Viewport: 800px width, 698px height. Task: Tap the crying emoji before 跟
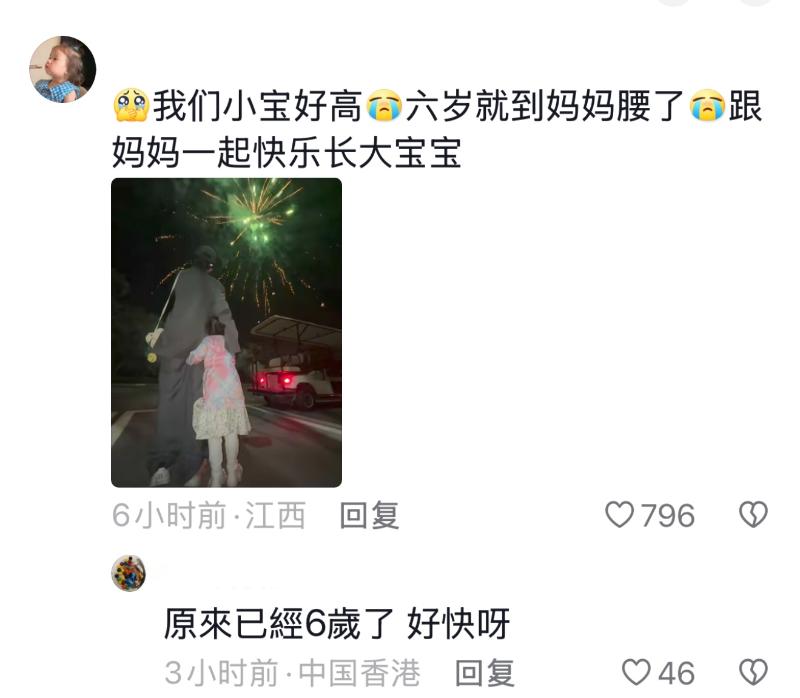707,106
